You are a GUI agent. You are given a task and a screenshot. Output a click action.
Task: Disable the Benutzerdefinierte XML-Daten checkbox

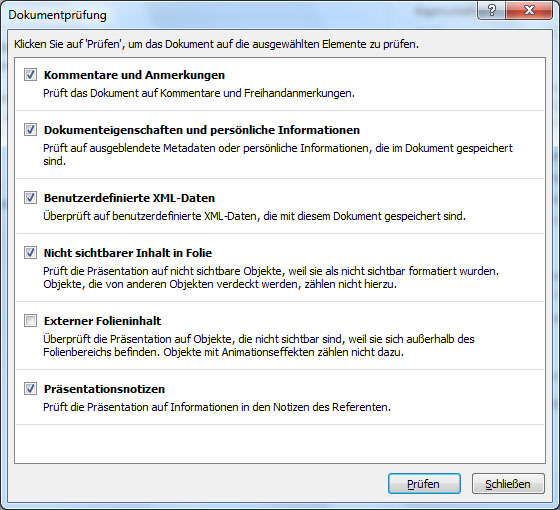pos(30,197)
